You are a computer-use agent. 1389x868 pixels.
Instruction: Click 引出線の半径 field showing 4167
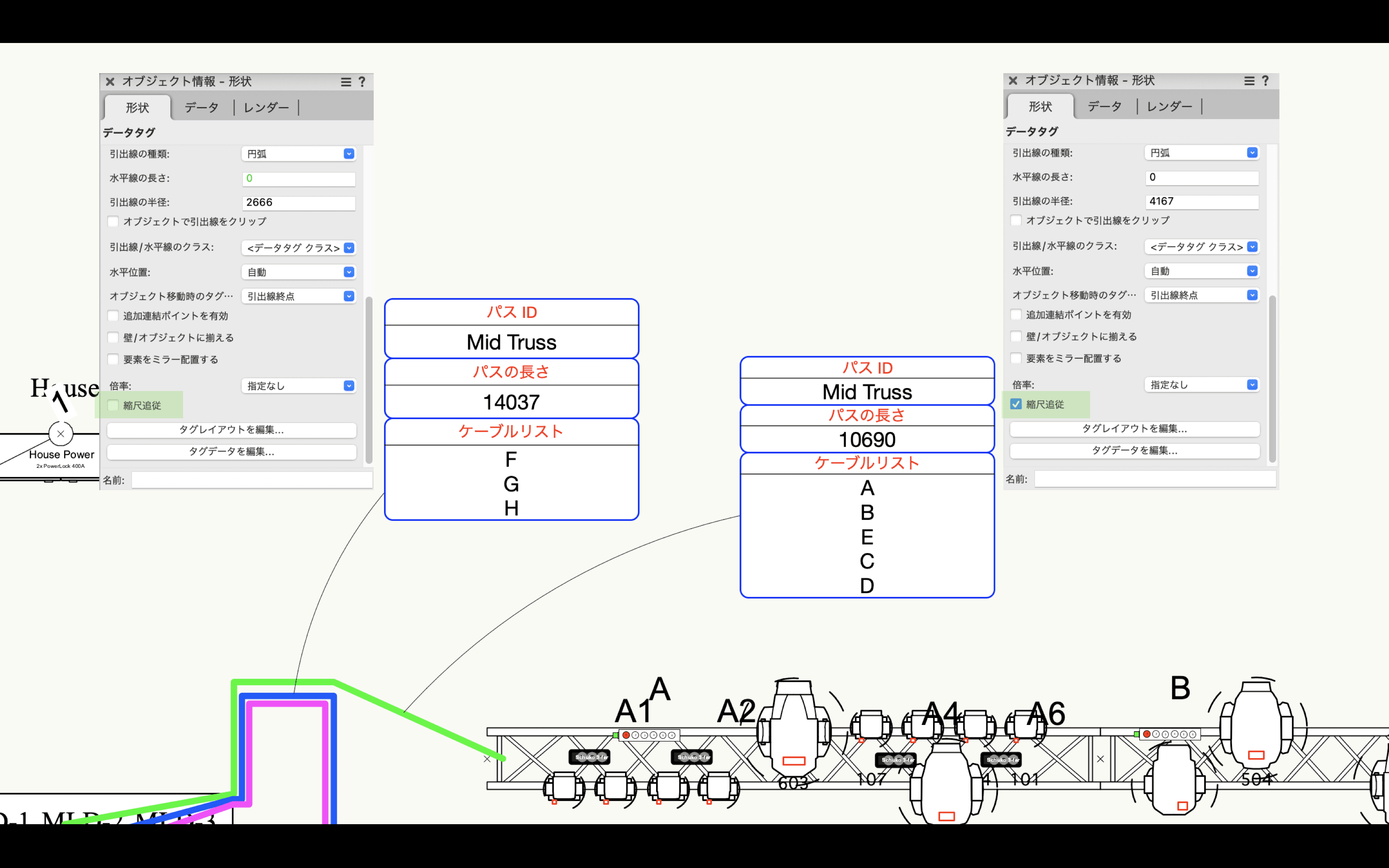click(x=1201, y=202)
